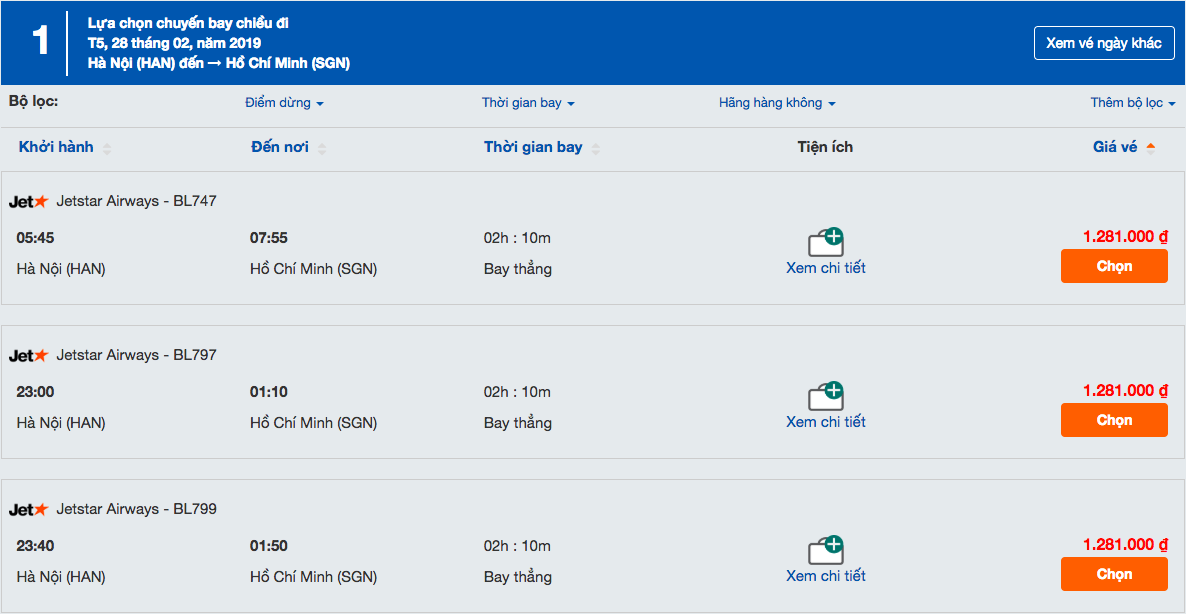The image size is (1186, 614).
Task: Click Jetstar logo on the BL799 flight
Action: pyautogui.click(x=28, y=509)
